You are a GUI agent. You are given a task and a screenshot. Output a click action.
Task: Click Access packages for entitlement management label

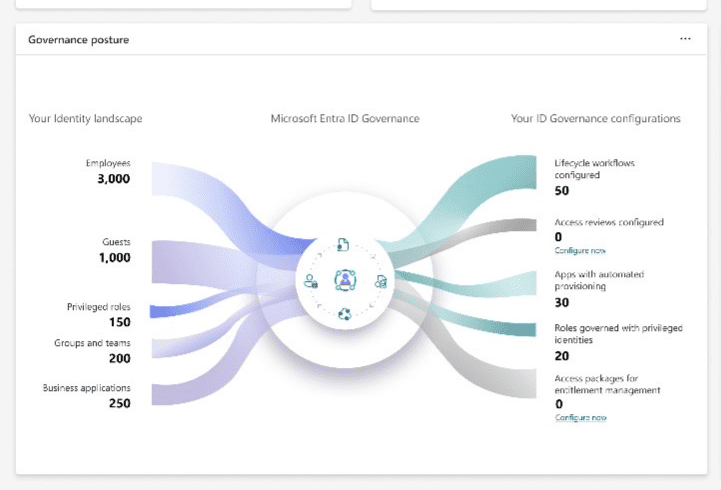pos(607,384)
